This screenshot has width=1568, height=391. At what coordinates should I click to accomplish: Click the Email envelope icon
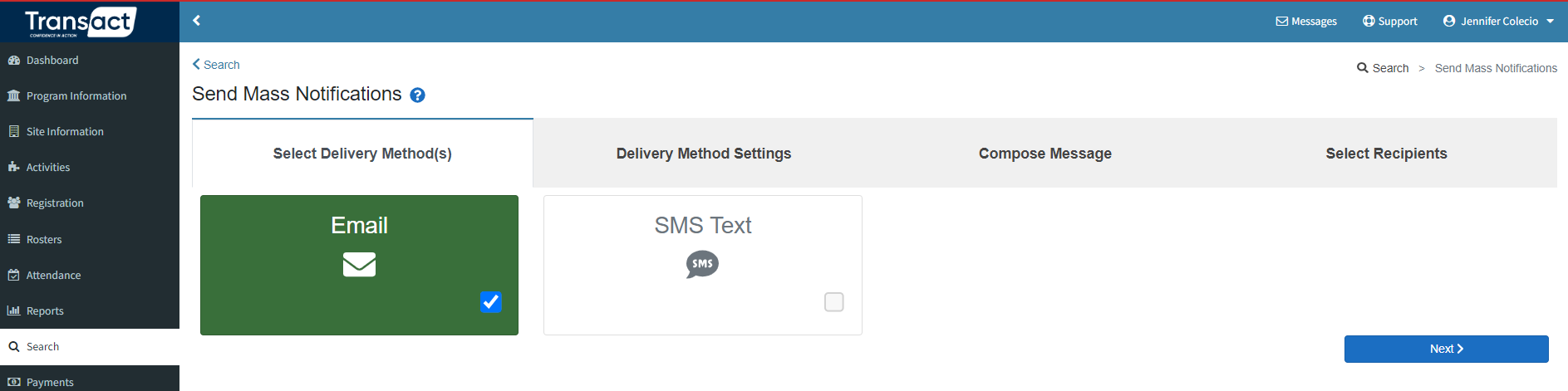359,265
